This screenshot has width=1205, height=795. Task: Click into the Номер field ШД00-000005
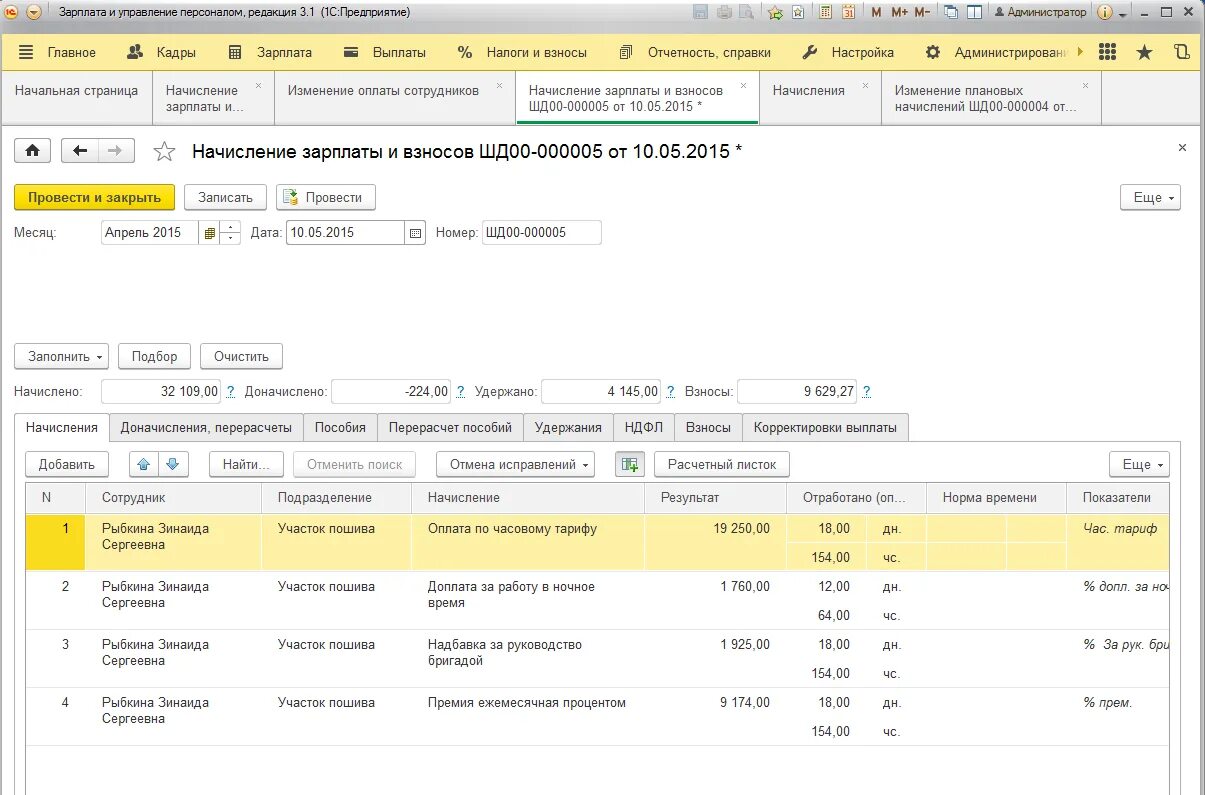(x=541, y=233)
